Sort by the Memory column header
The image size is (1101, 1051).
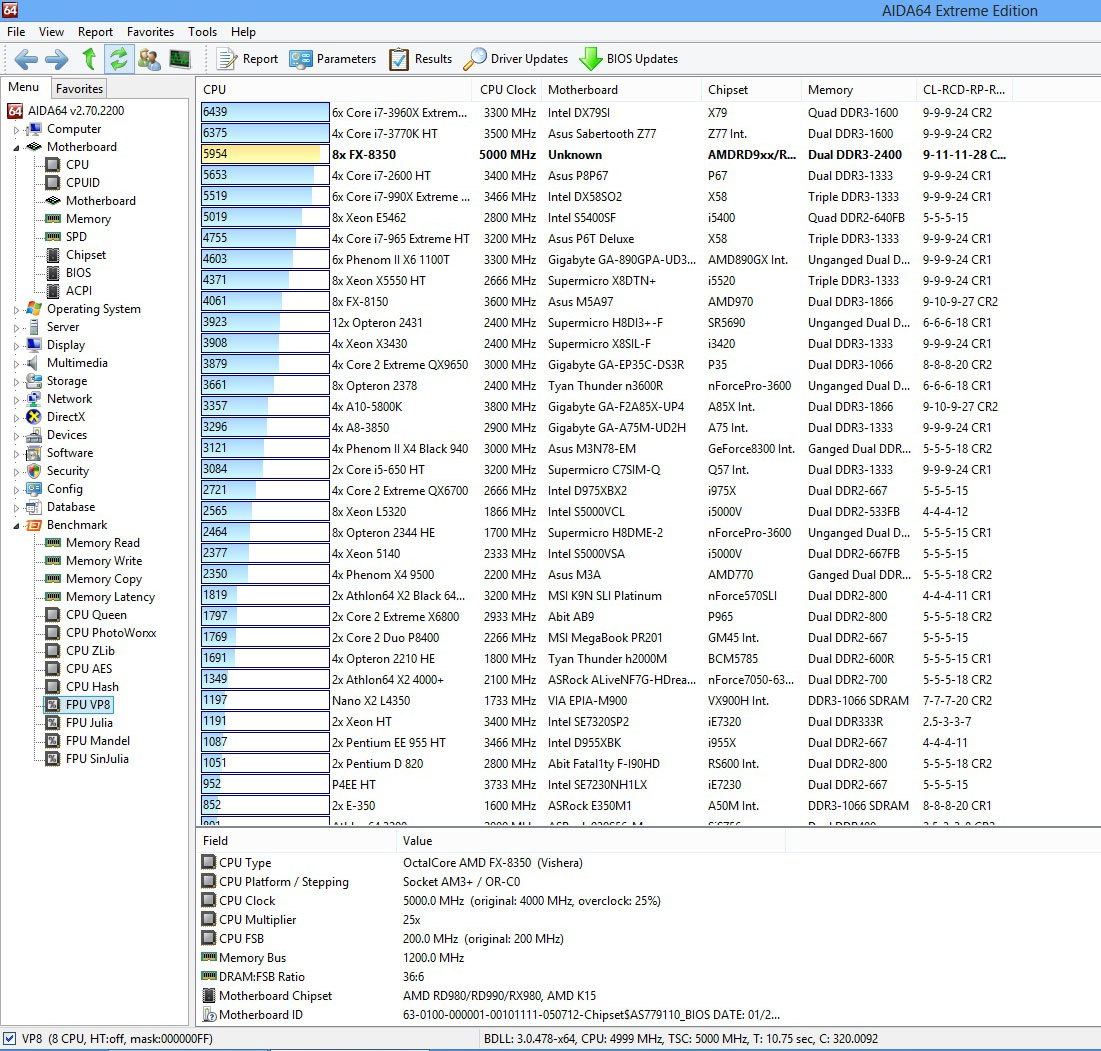point(859,90)
